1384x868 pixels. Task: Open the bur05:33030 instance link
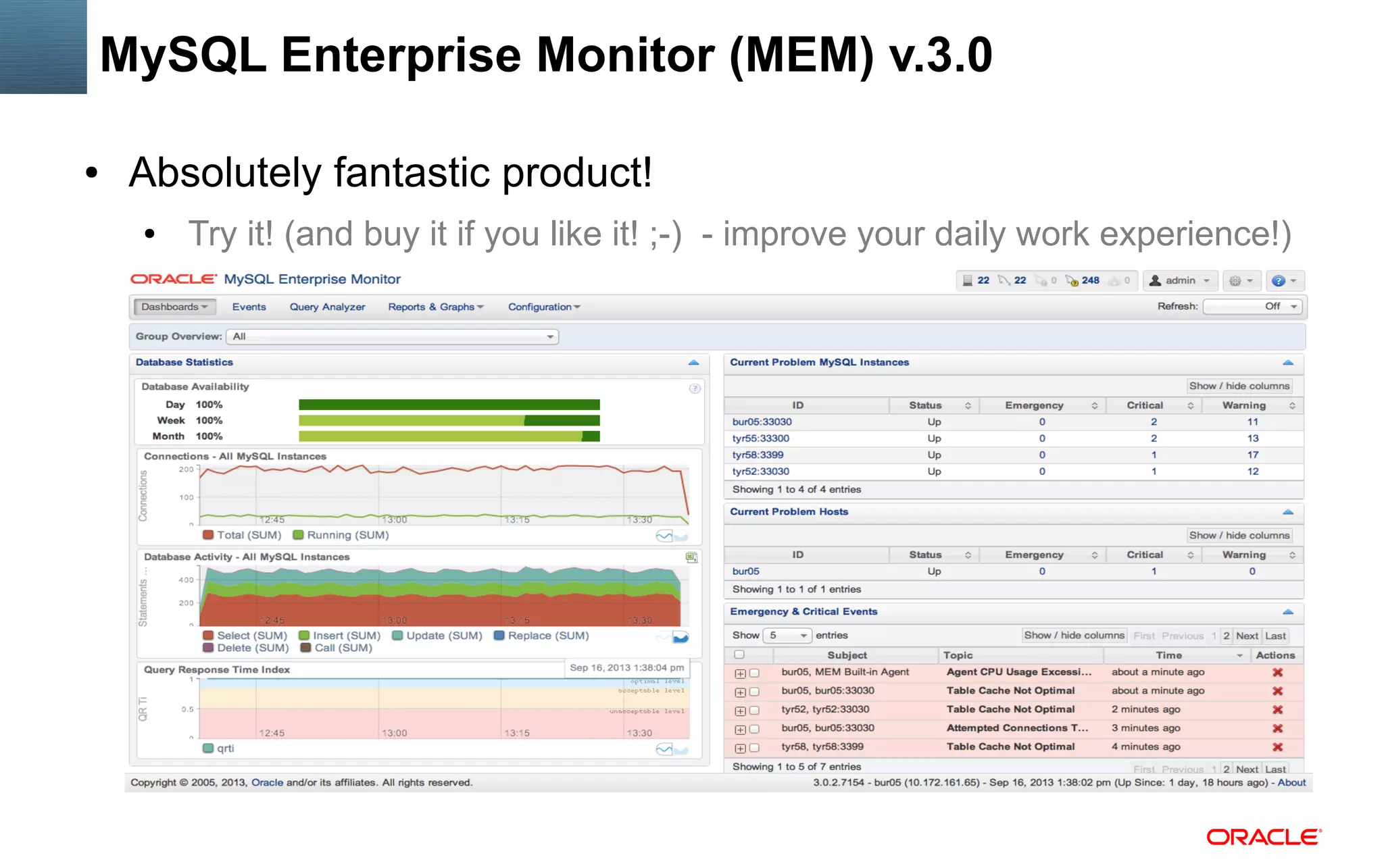(762, 422)
